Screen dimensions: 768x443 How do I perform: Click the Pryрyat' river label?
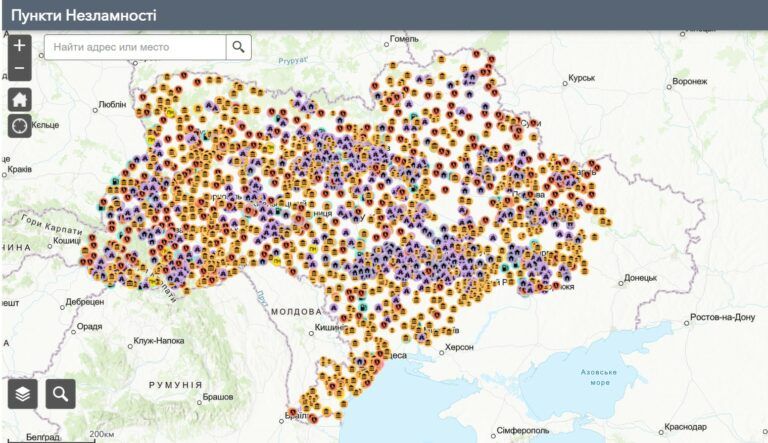point(292,61)
